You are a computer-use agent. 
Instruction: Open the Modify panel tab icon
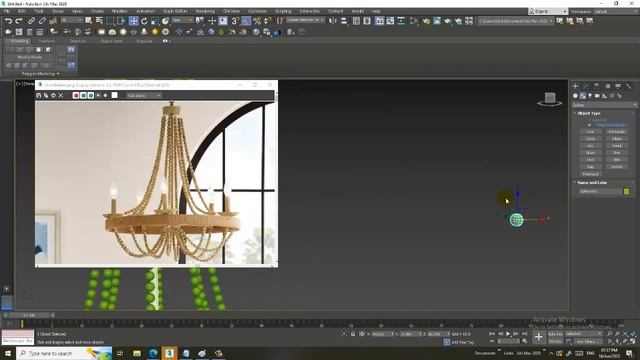(586, 86)
